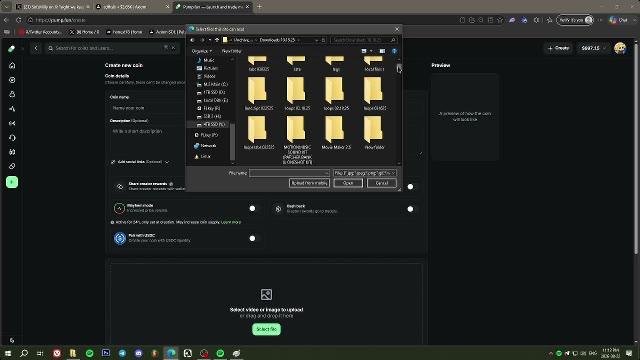Image resolution: width=640 pixels, height=360 pixels.
Task: Open the address path history dropdown
Action: click(x=316, y=40)
